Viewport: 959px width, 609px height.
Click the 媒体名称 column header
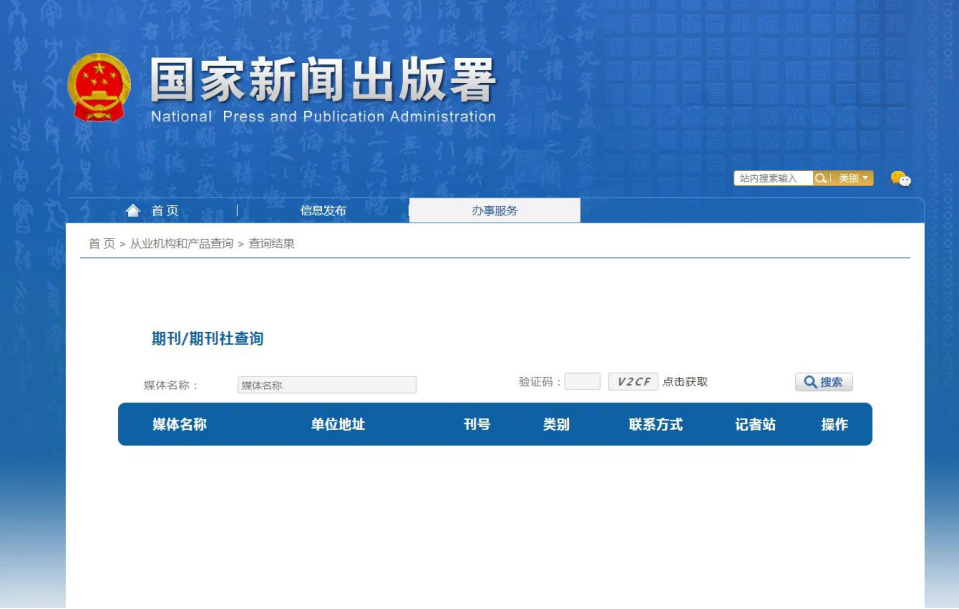[x=179, y=424]
